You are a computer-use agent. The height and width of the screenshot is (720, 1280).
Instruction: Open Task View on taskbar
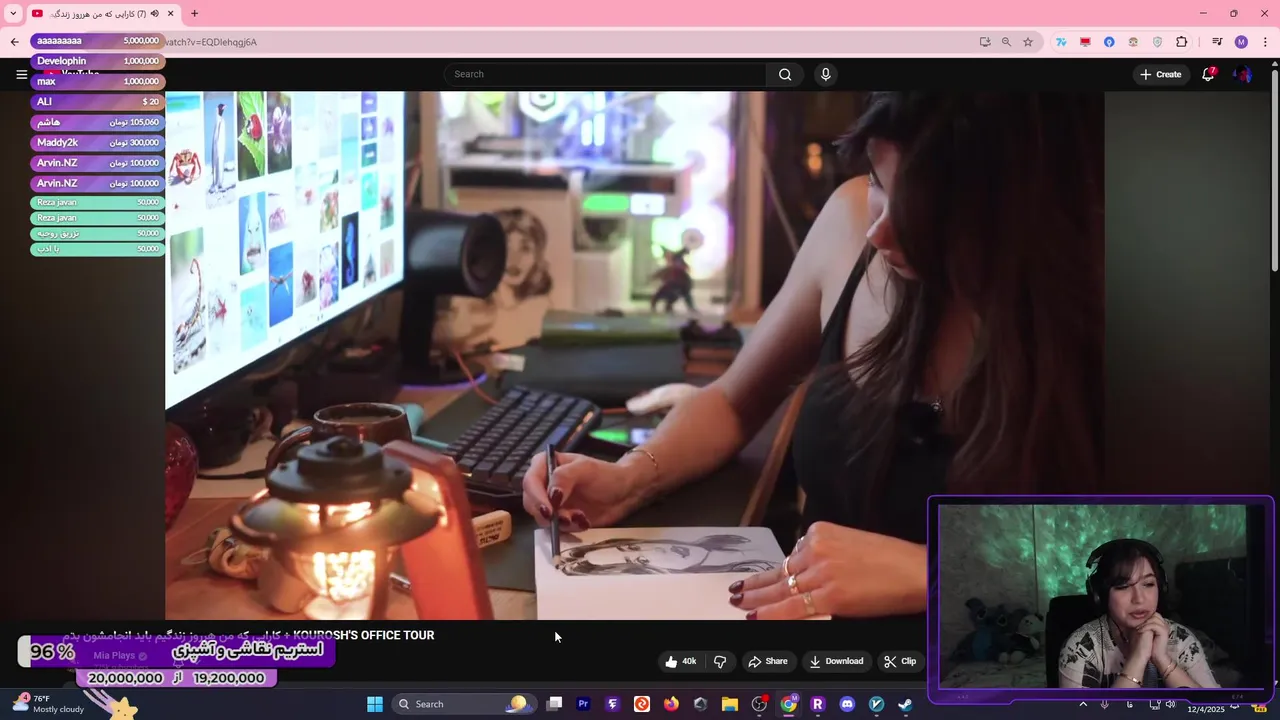pos(555,704)
